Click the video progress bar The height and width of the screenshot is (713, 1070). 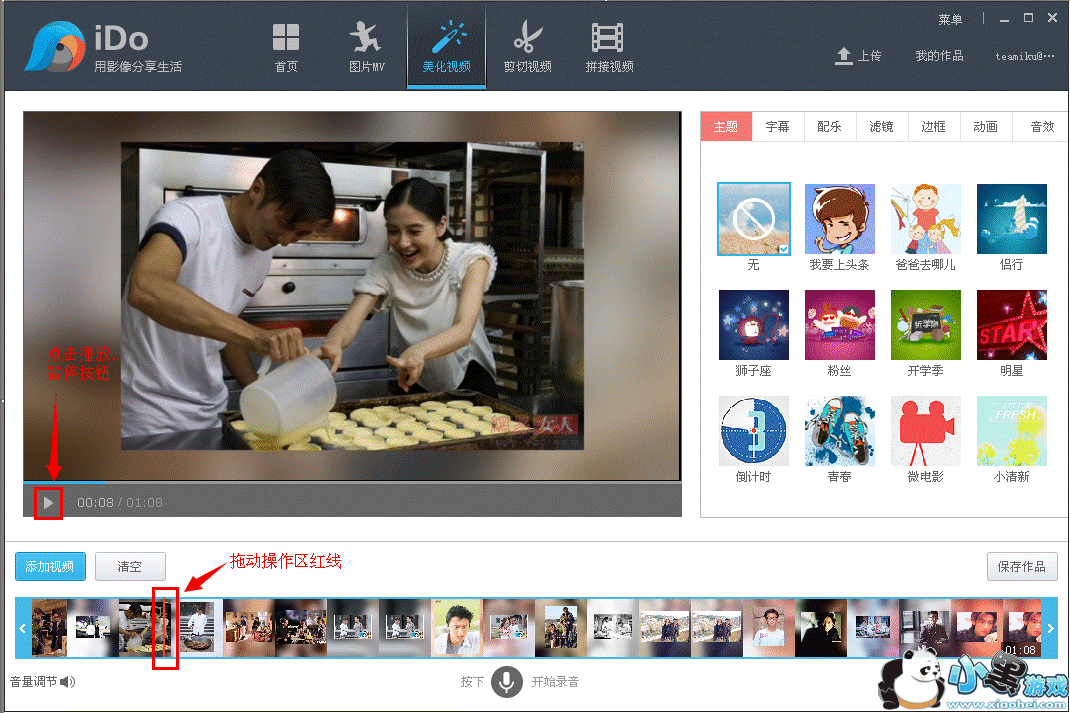click(352, 482)
